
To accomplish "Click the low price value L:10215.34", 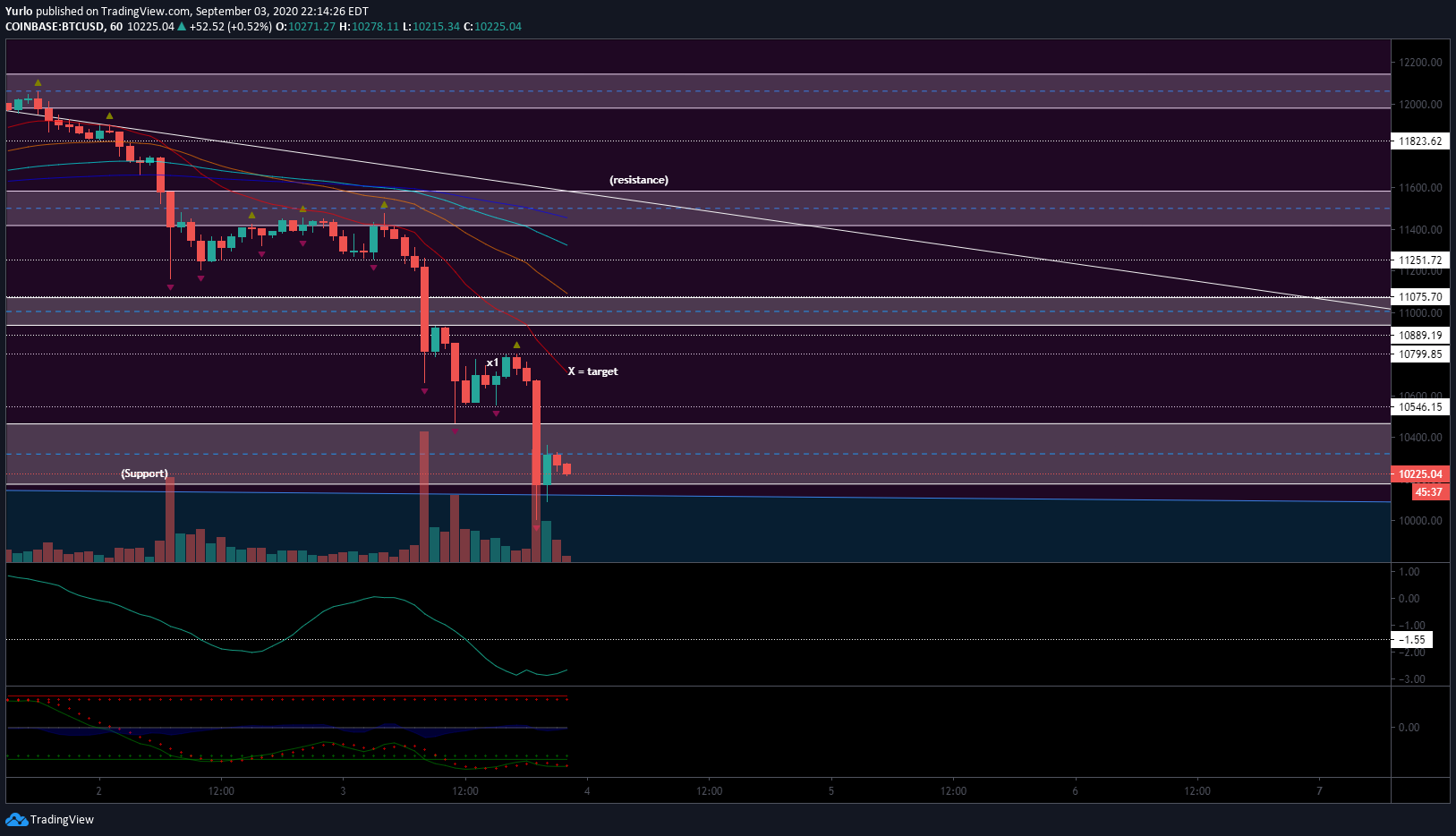I will point(430,26).
